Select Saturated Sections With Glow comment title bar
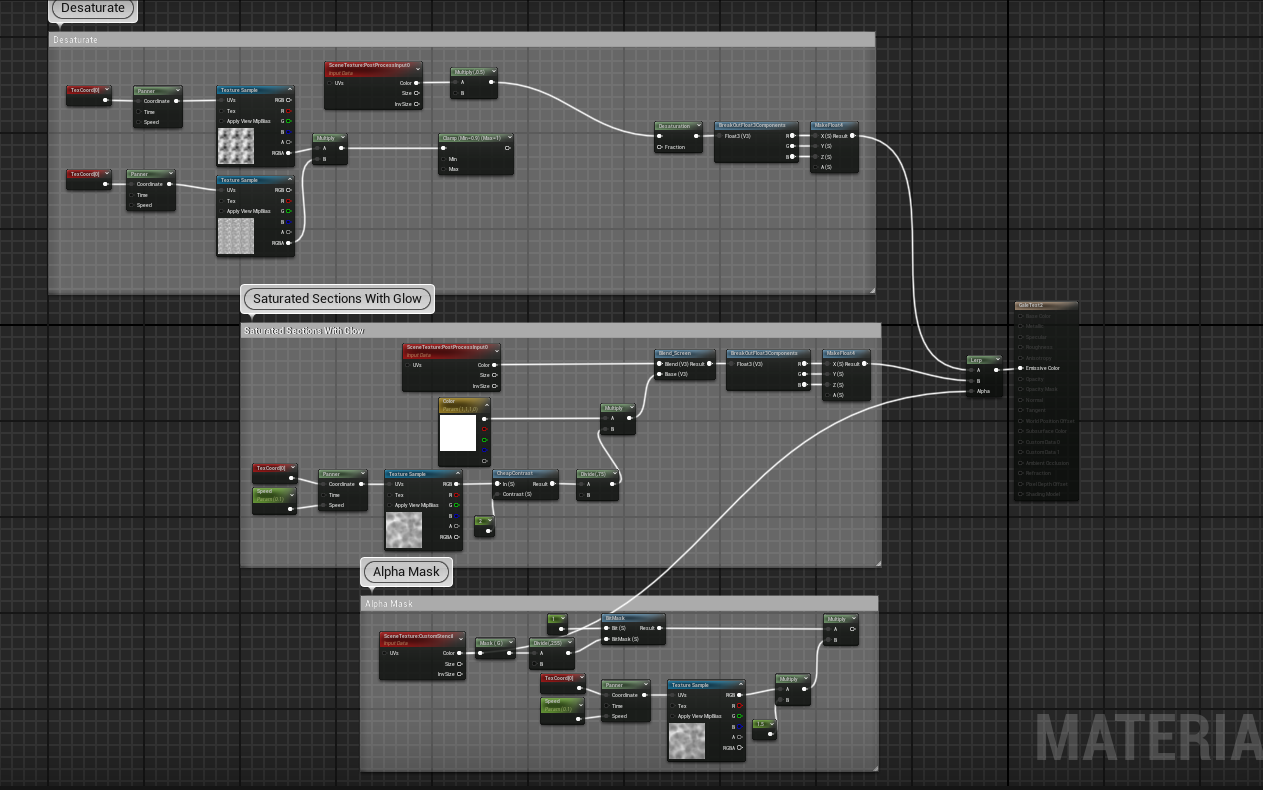 [x=561, y=330]
